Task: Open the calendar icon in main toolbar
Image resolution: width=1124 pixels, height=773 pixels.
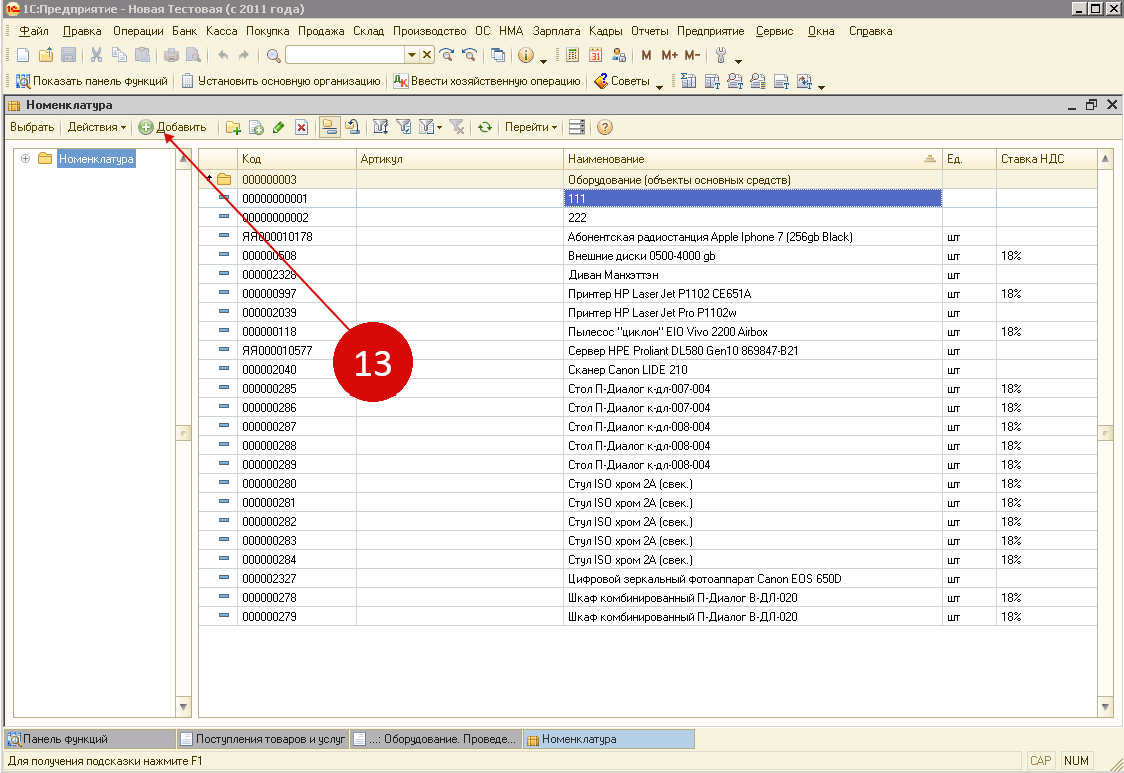Action: tap(596, 56)
